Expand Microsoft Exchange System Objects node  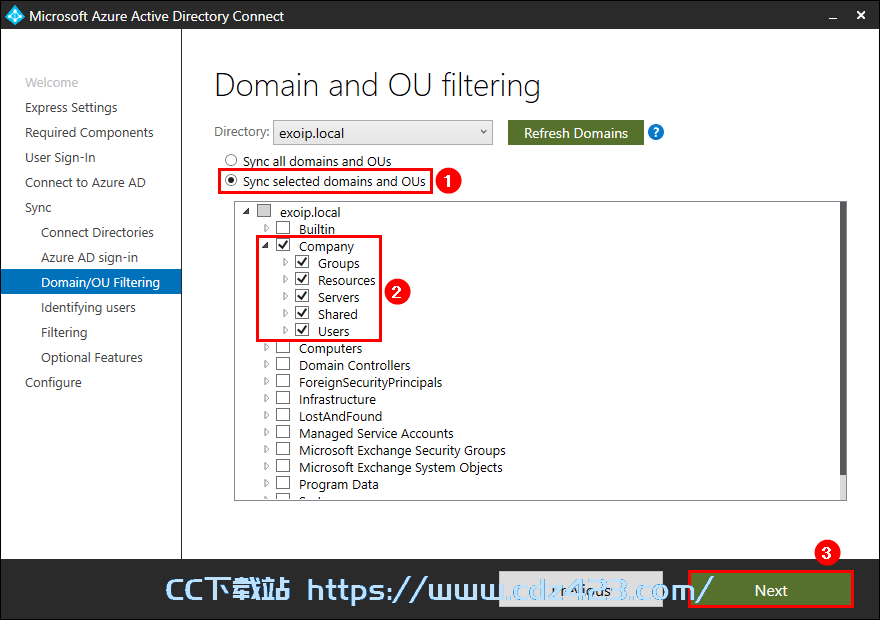(x=266, y=466)
